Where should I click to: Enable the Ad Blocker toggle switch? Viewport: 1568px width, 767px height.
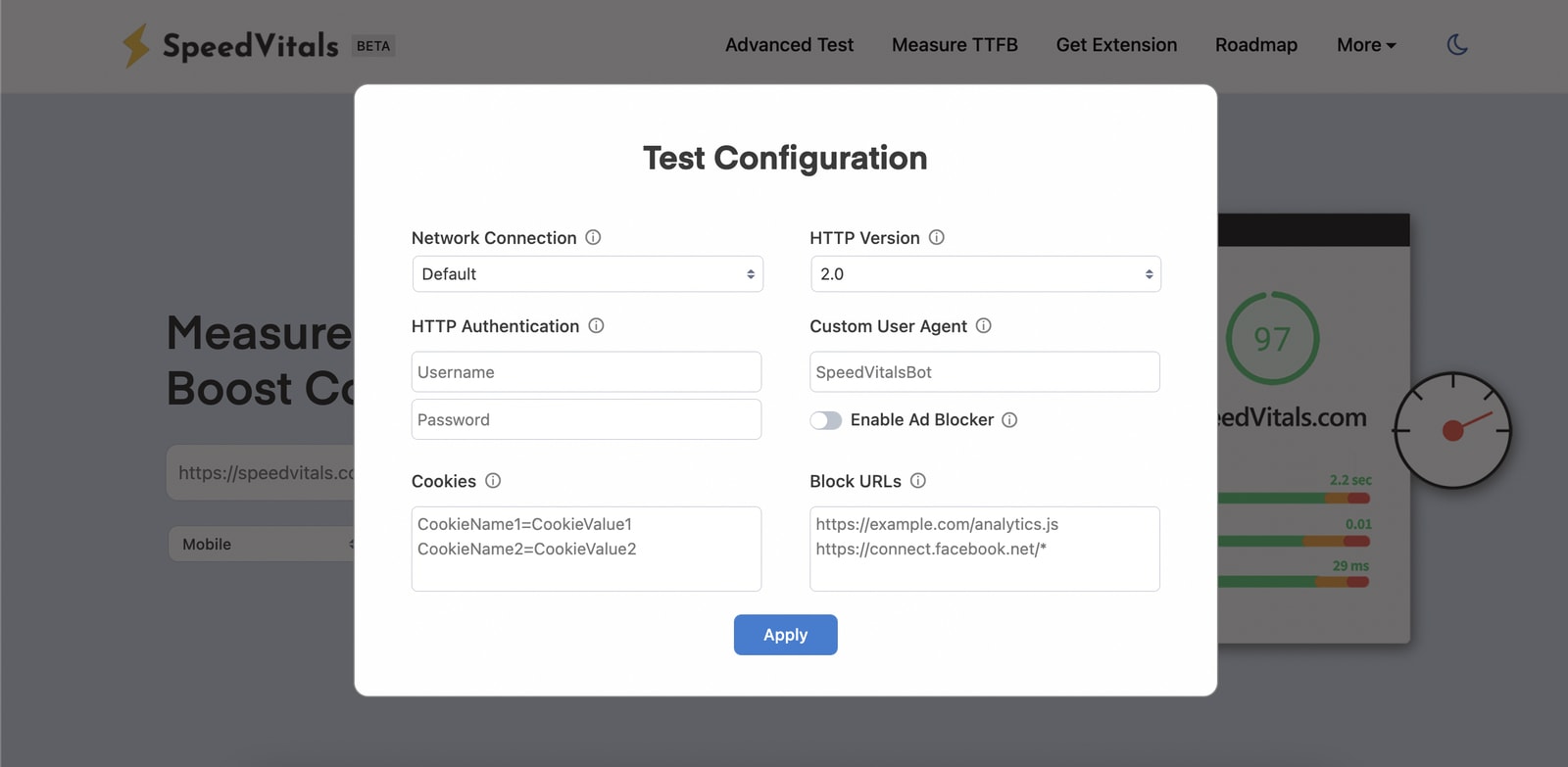(x=825, y=420)
